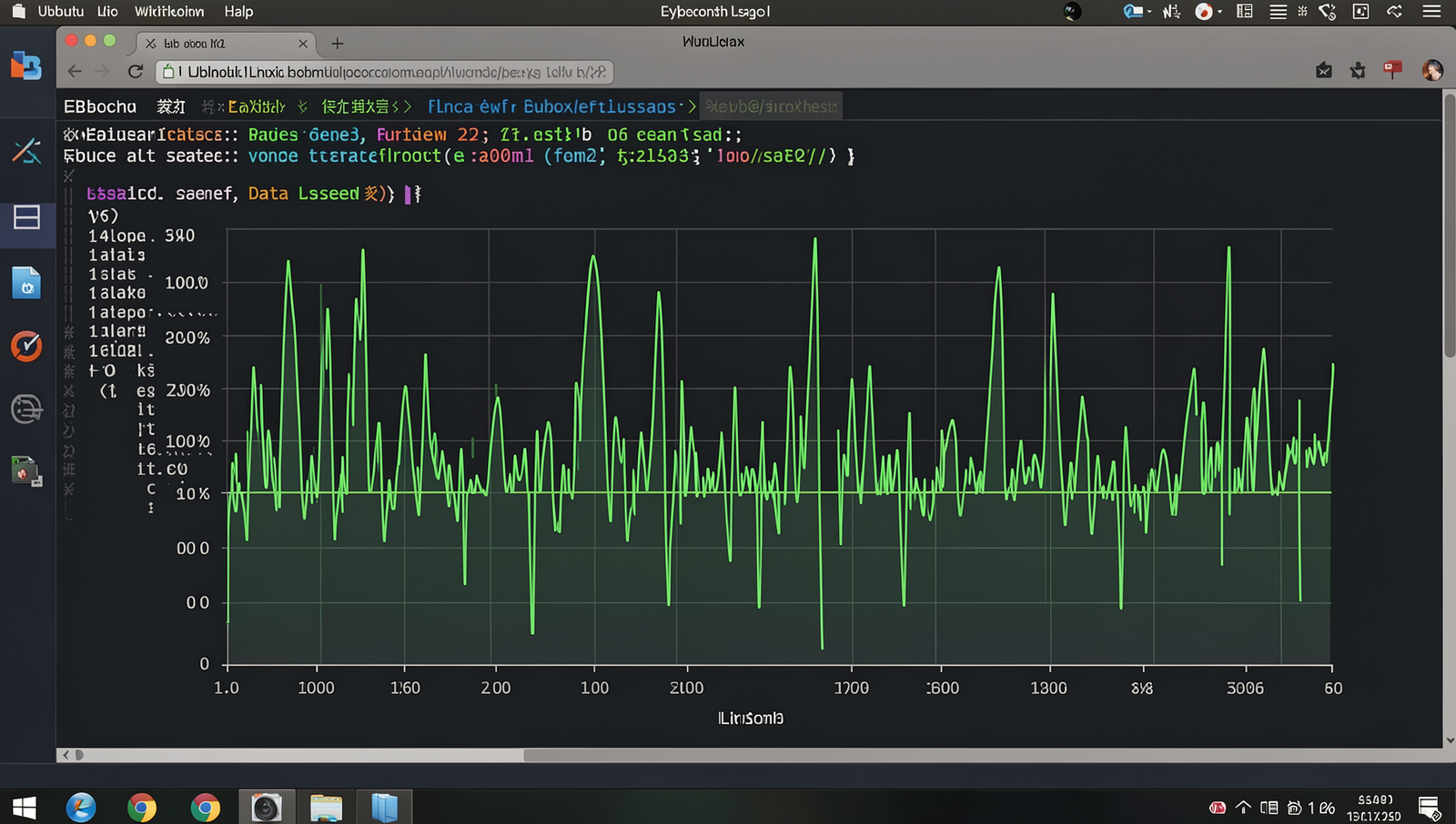
Task: Open a new tab with the plus button
Action: coord(337,44)
